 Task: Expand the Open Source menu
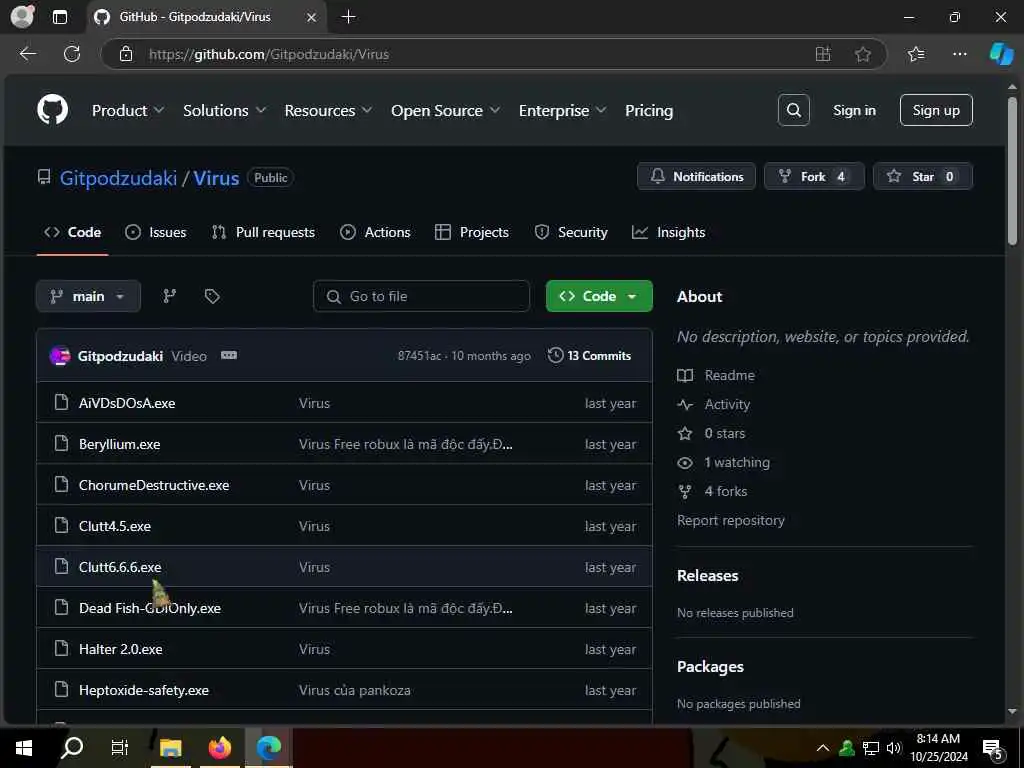445,110
